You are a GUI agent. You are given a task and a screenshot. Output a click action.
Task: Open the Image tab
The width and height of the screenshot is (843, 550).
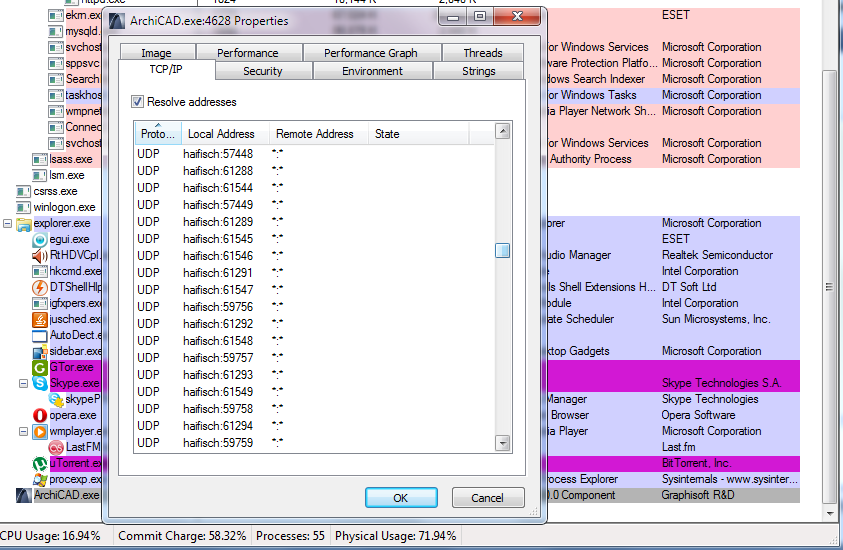click(156, 52)
